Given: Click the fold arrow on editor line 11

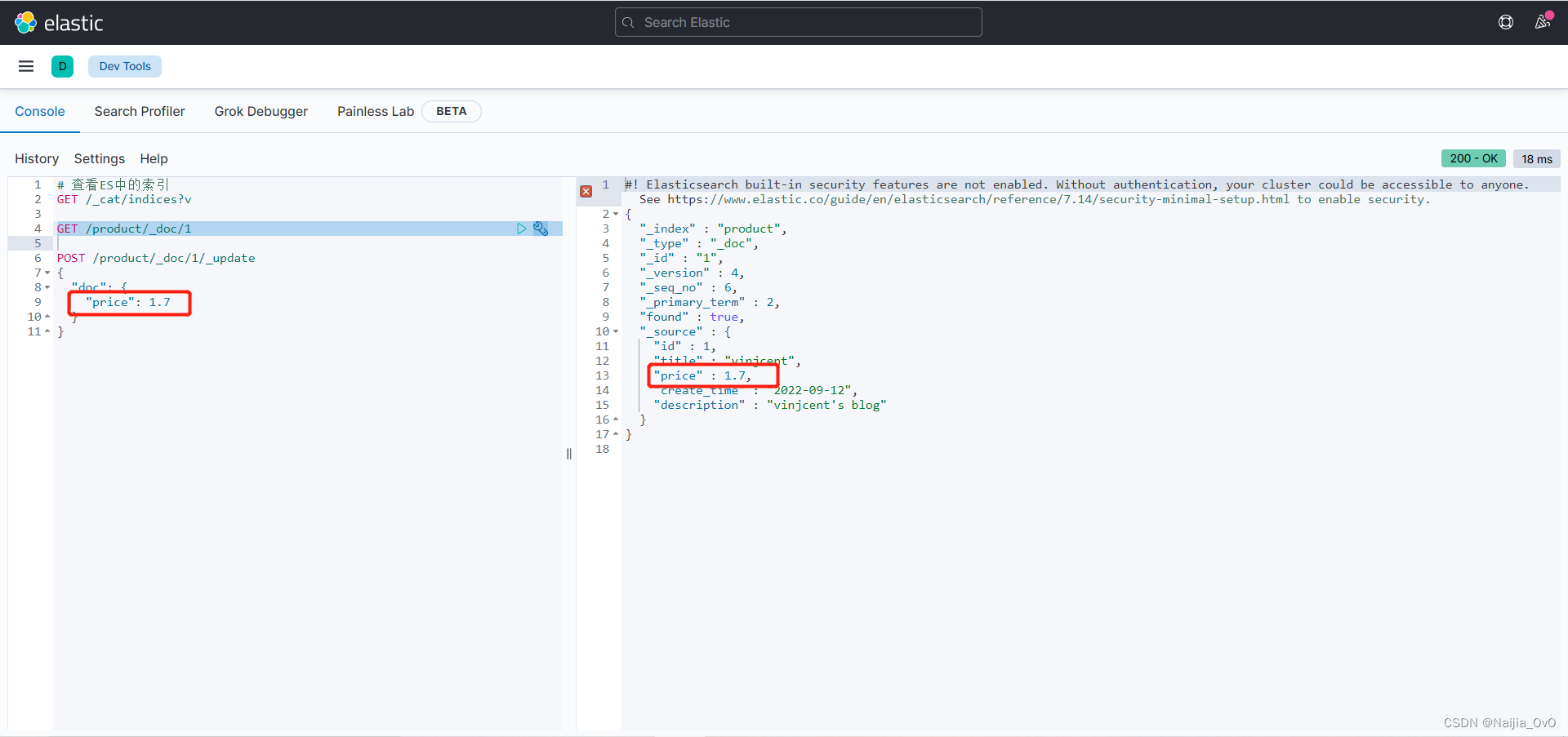Looking at the screenshot, I should 47,331.
